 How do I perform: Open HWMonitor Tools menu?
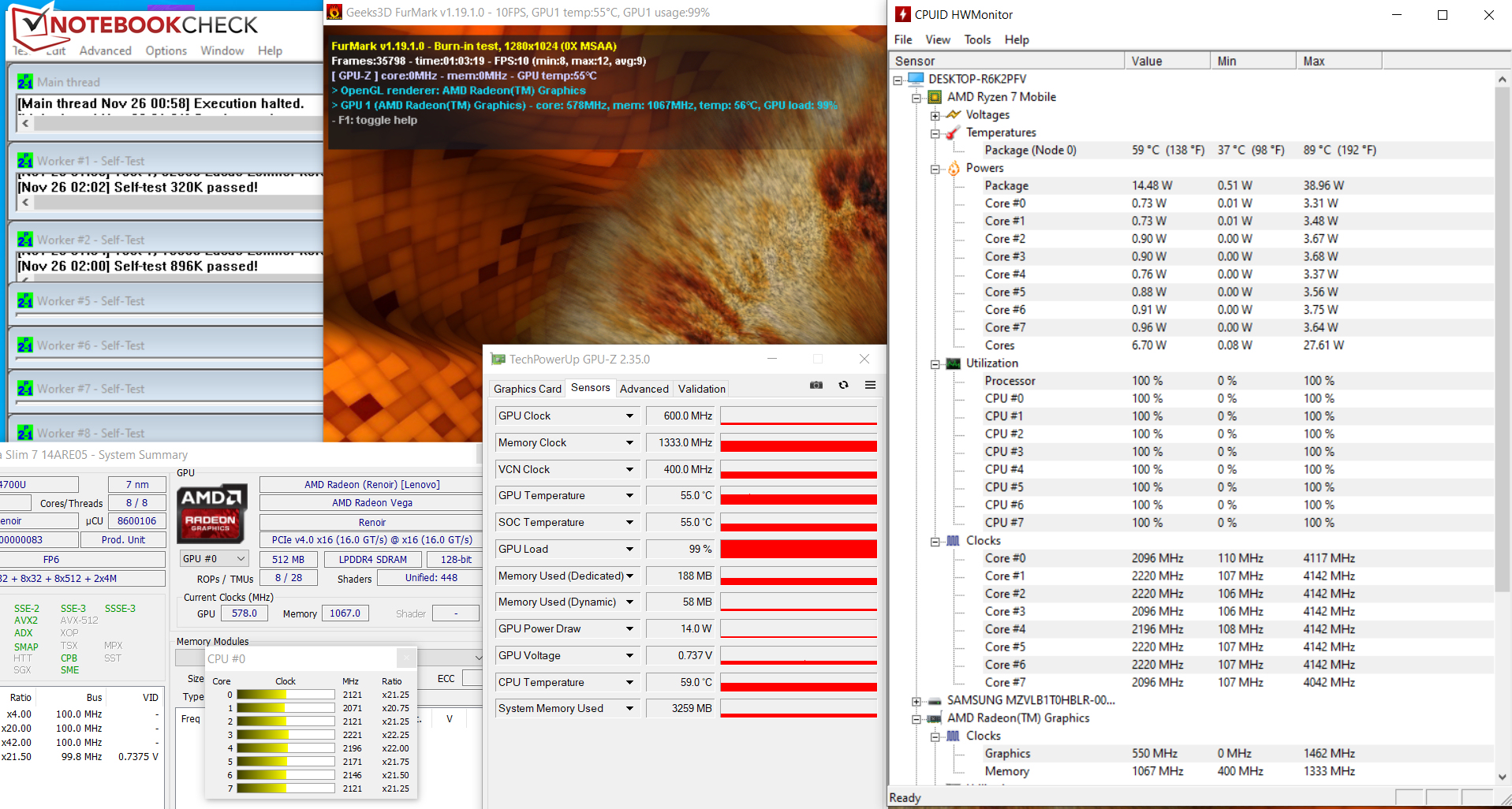pyautogui.click(x=977, y=39)
